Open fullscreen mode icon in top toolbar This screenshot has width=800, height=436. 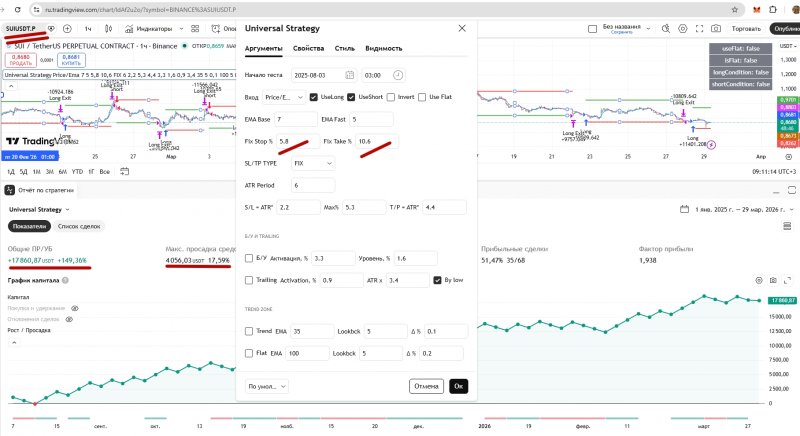pos(699,29)
